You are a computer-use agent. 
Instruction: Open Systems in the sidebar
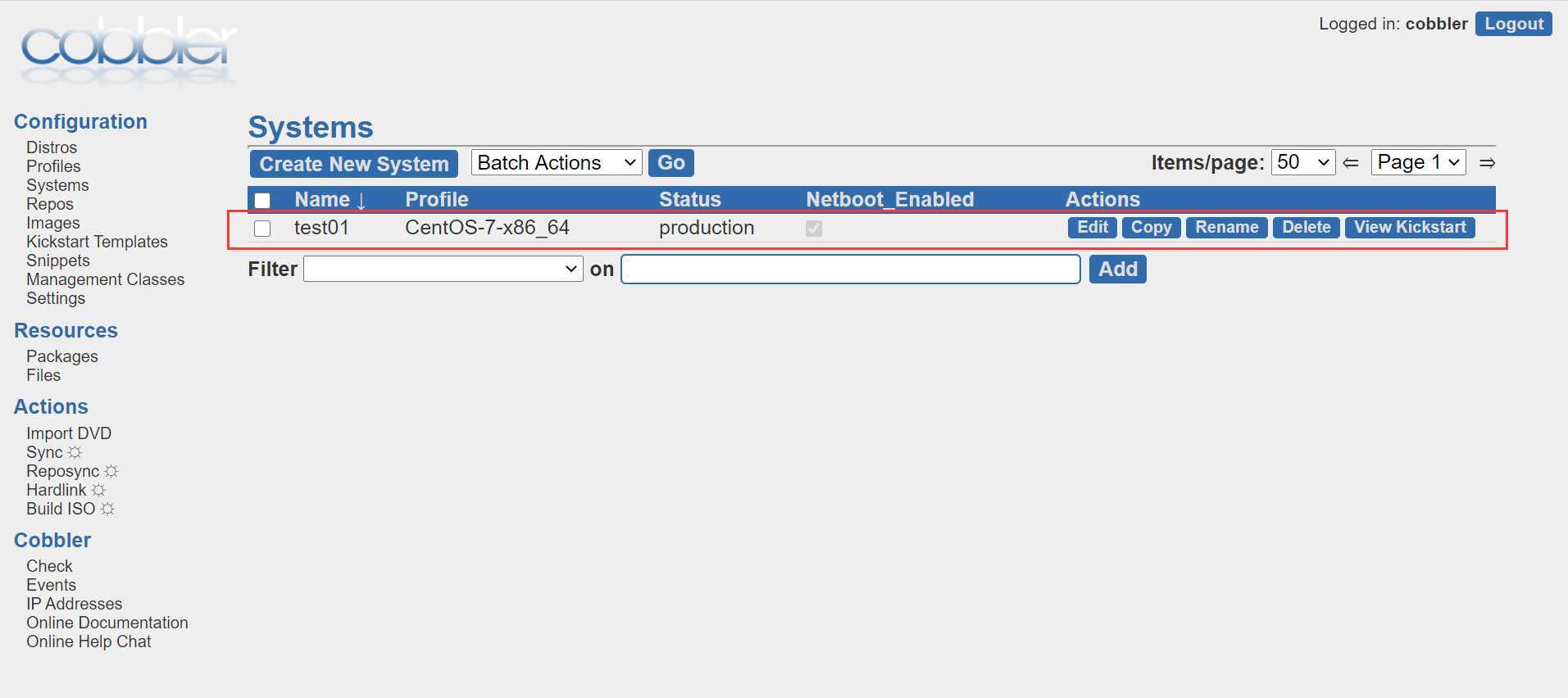[57, 185]
